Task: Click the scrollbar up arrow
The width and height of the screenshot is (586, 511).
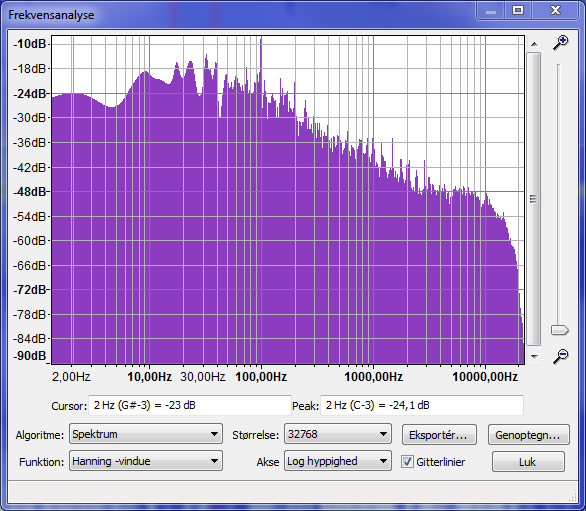Action: pyautogui.click(x=534, y=44)
